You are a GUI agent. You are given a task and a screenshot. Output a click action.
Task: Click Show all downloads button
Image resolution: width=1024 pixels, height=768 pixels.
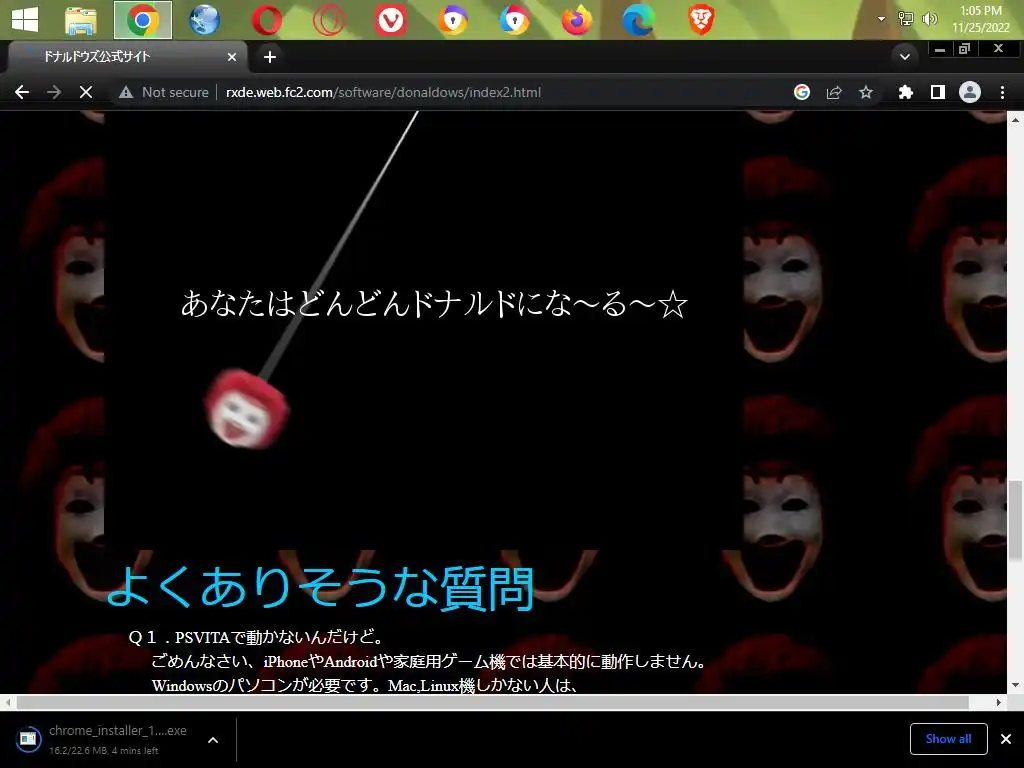click(x=948, y=739)
